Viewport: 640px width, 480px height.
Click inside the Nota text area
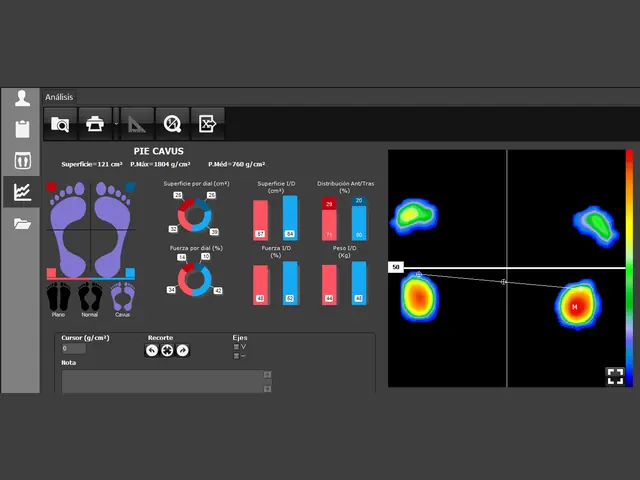tap(162, 381)
